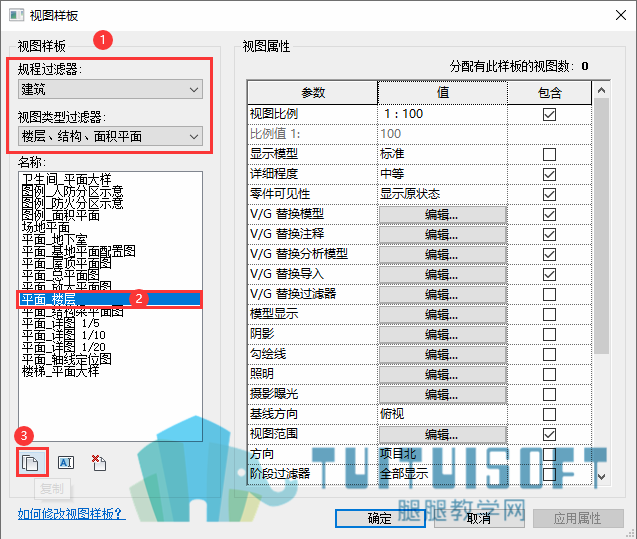This screenshot has height=539, width=637.
Task: Select template 平面_地下室
Action: point(54,239)
